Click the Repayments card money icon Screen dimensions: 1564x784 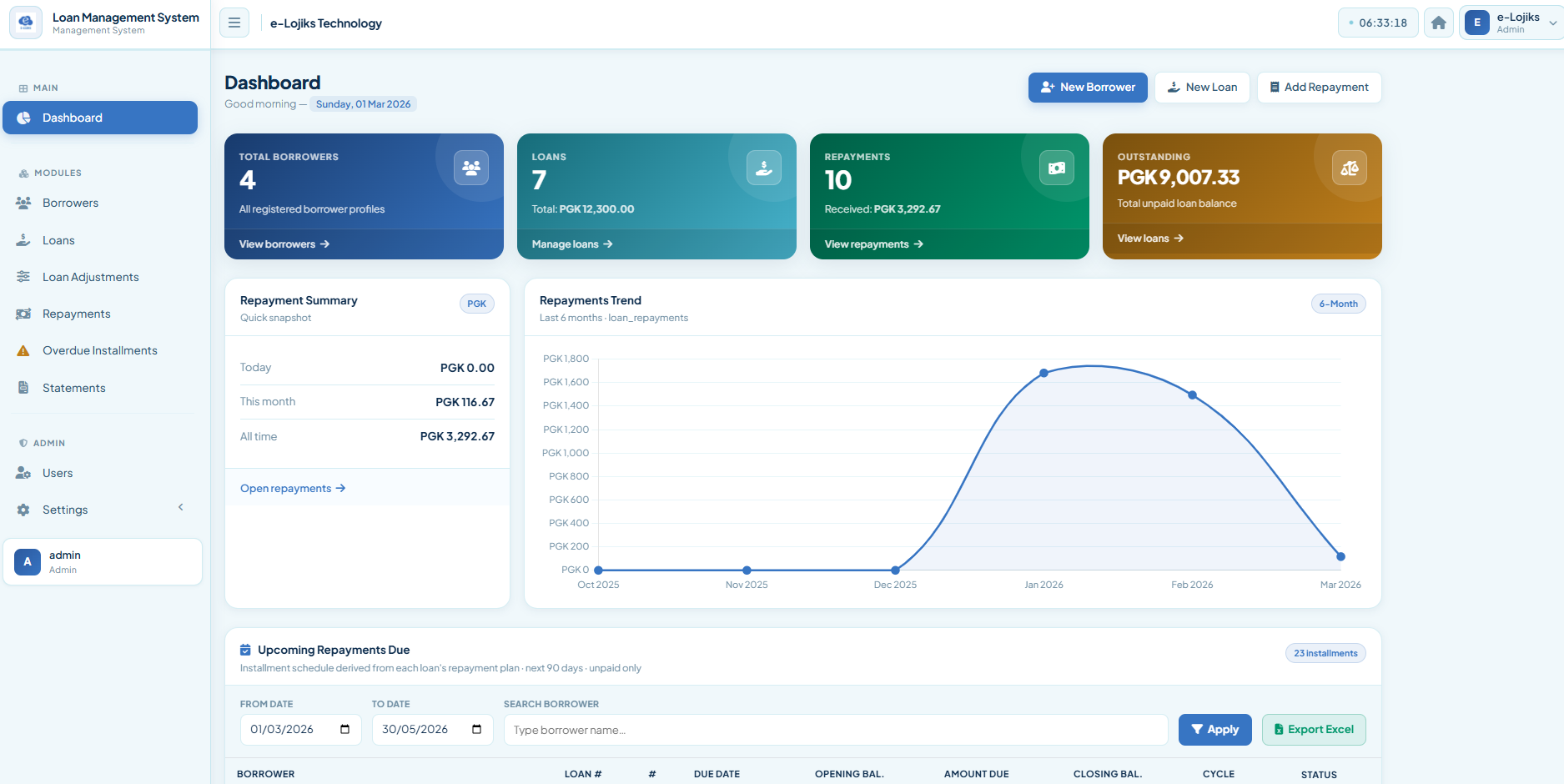pyautogui.click(x=1056, y=168)
